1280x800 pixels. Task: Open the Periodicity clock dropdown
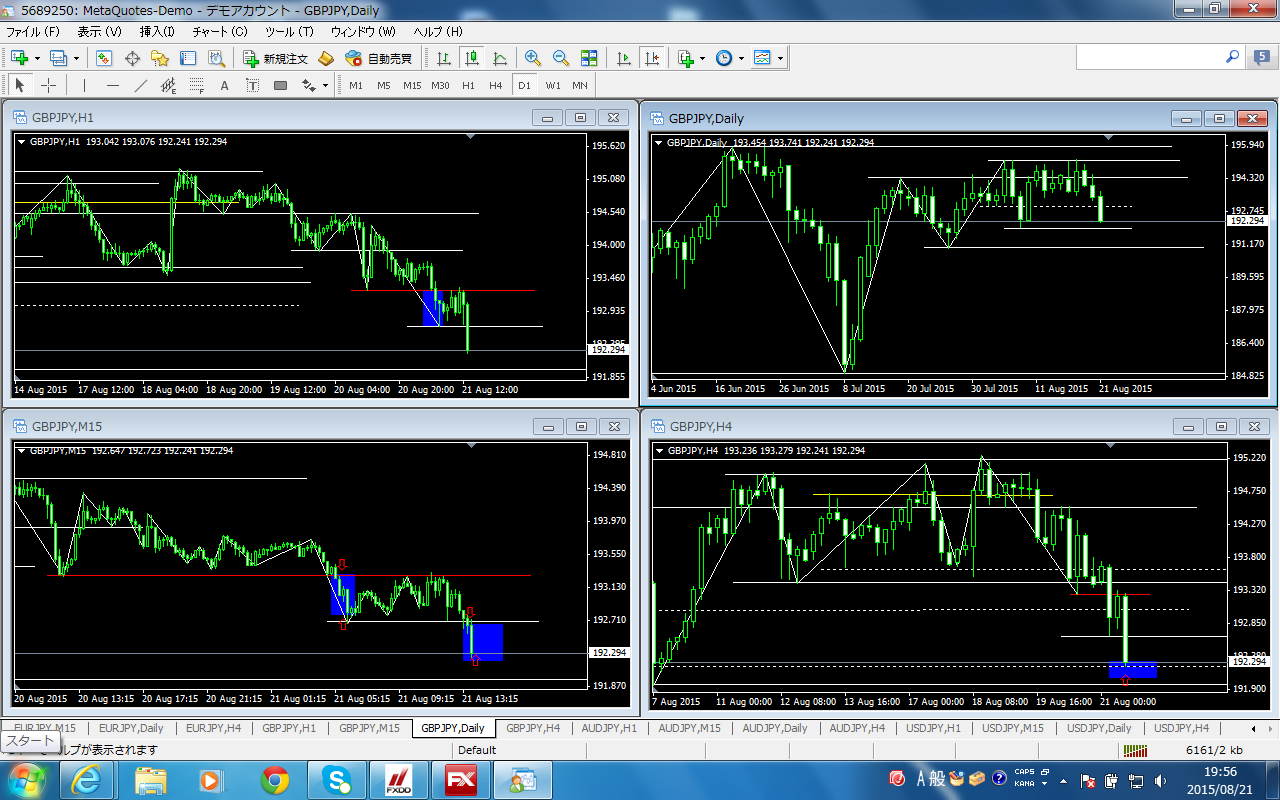click(x=741, y=59)
